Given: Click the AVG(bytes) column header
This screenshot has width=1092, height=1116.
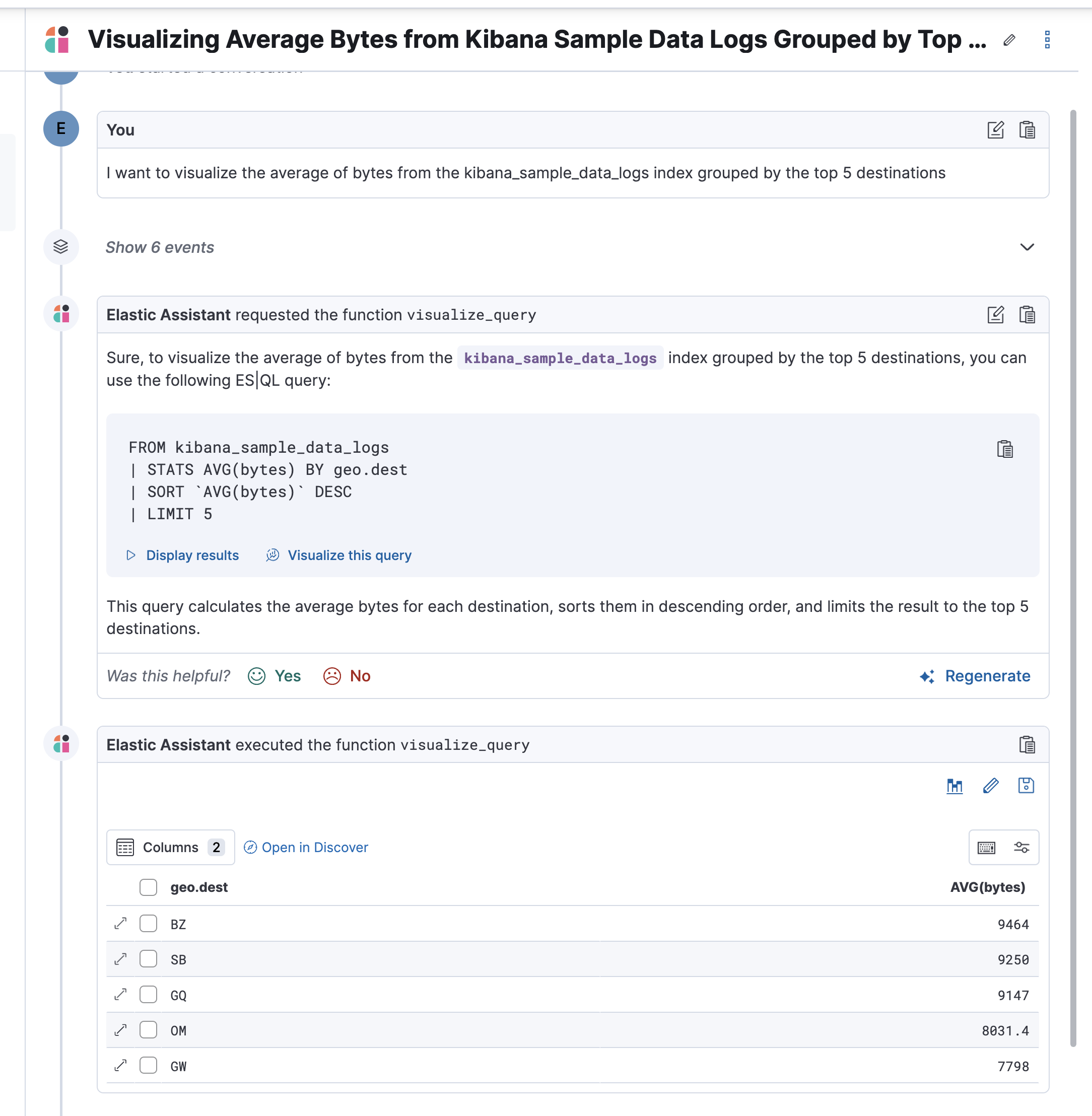Looking at the screenshot, I should (x=988, y=887).
